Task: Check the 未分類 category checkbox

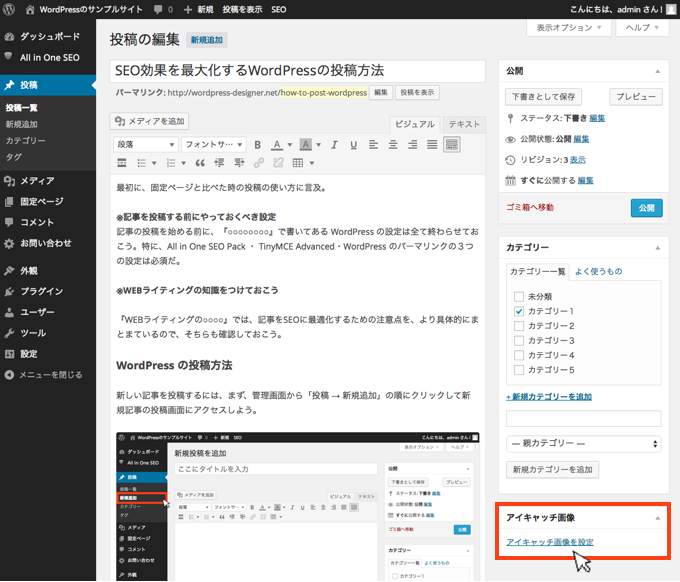Action: click(519, 297)
